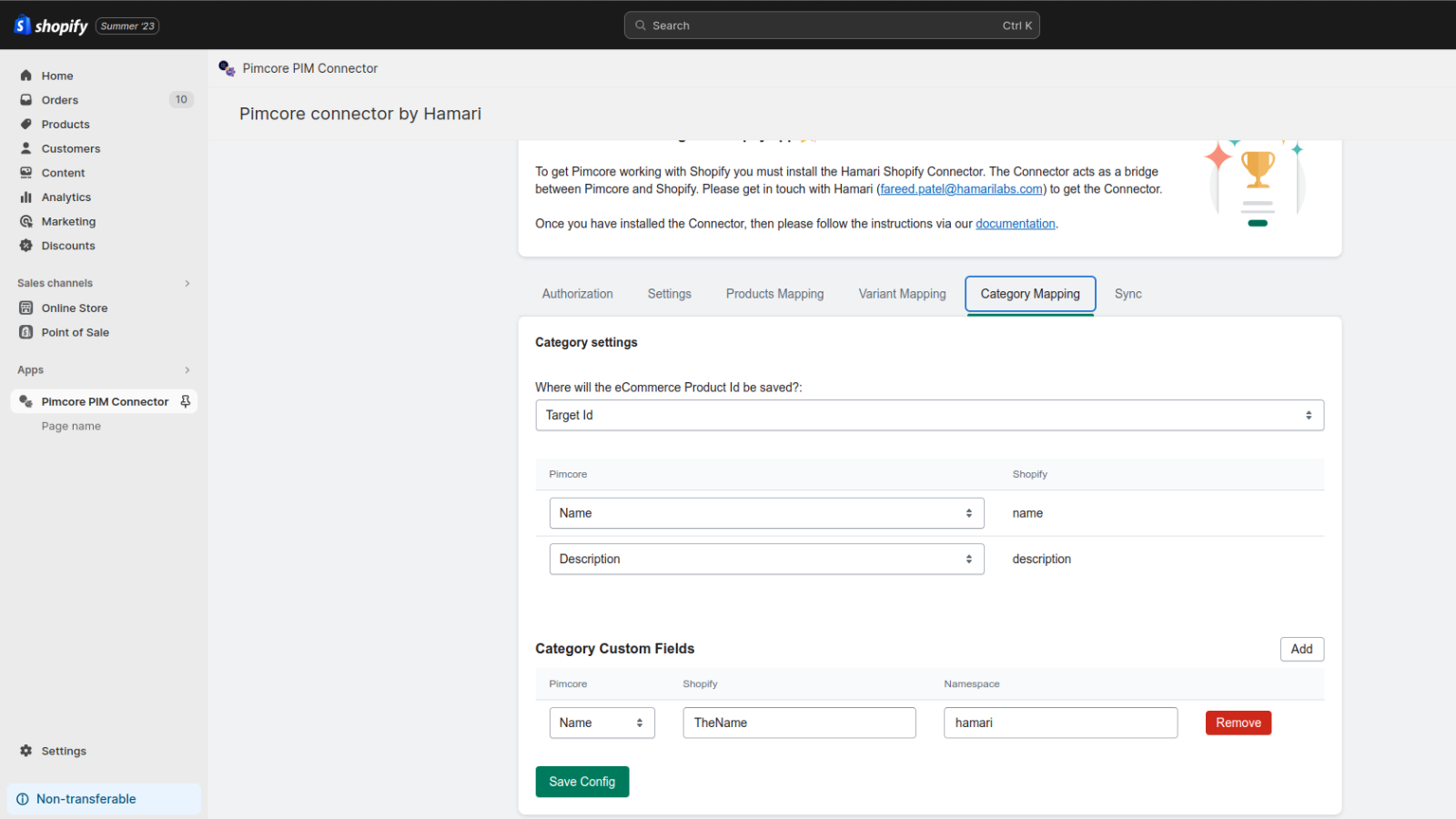Click the Products tag icon
The height and width of the screenshot is (819, 1456).
26,124
